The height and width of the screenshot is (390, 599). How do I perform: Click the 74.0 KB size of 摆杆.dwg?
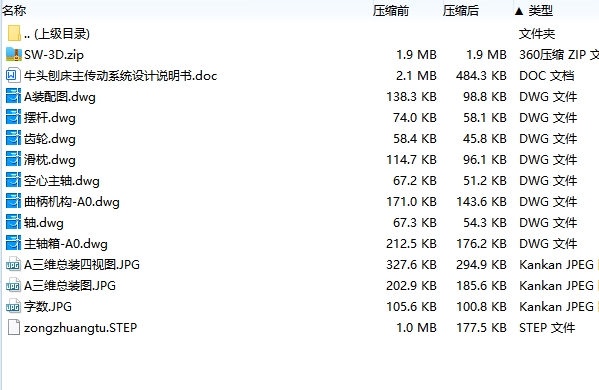(x=415, y=118)
